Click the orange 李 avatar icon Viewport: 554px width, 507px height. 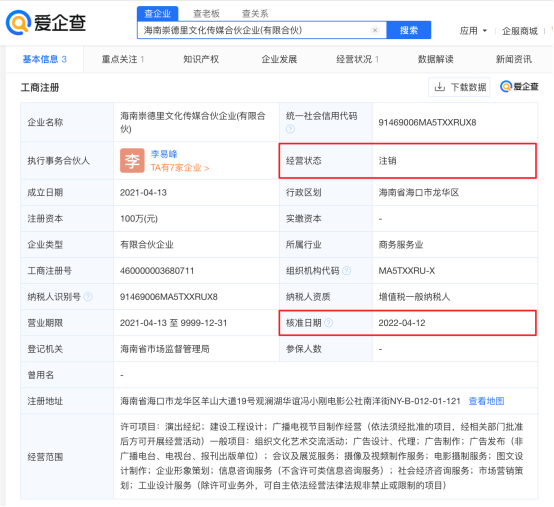click(x=132, y=160)
